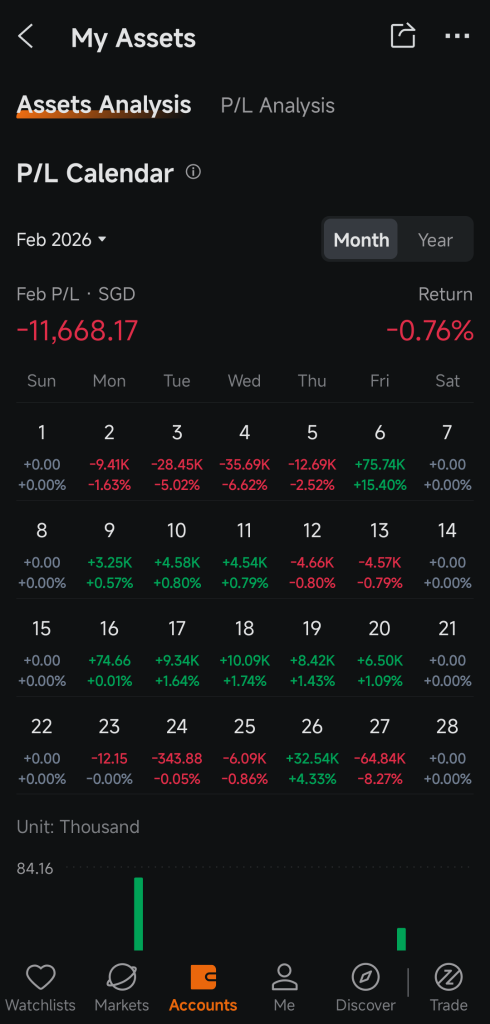Open the Me profile icon

(x=284, y=978)
